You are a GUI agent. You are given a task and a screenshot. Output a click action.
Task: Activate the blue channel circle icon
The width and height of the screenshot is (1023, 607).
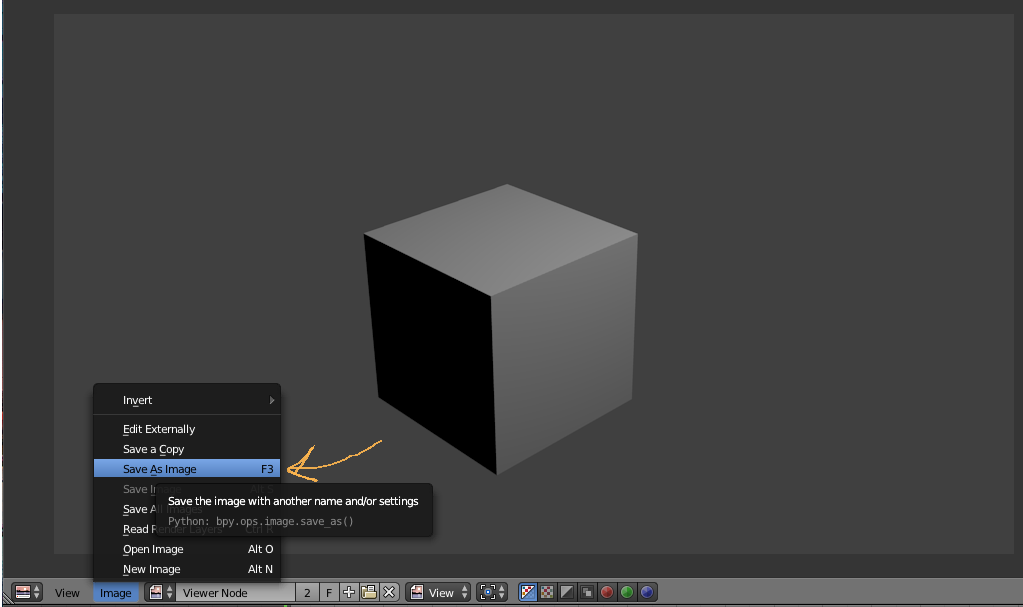pyautogui.click(x=647, y=592)
